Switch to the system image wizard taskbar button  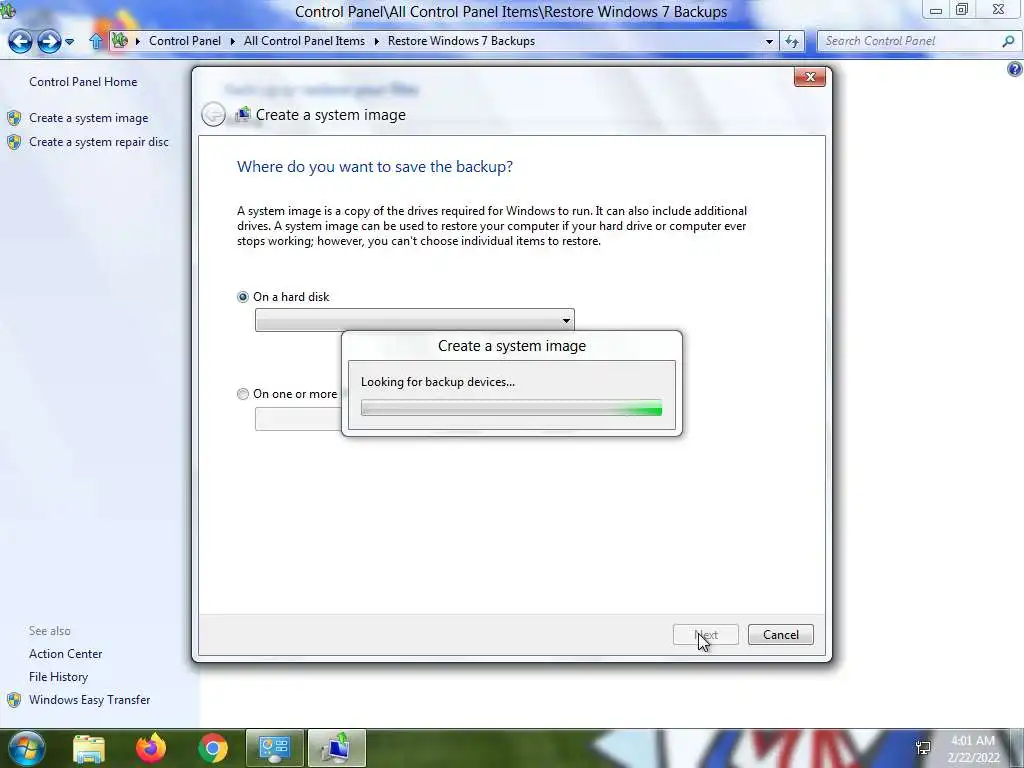click(x=337, y=748)
